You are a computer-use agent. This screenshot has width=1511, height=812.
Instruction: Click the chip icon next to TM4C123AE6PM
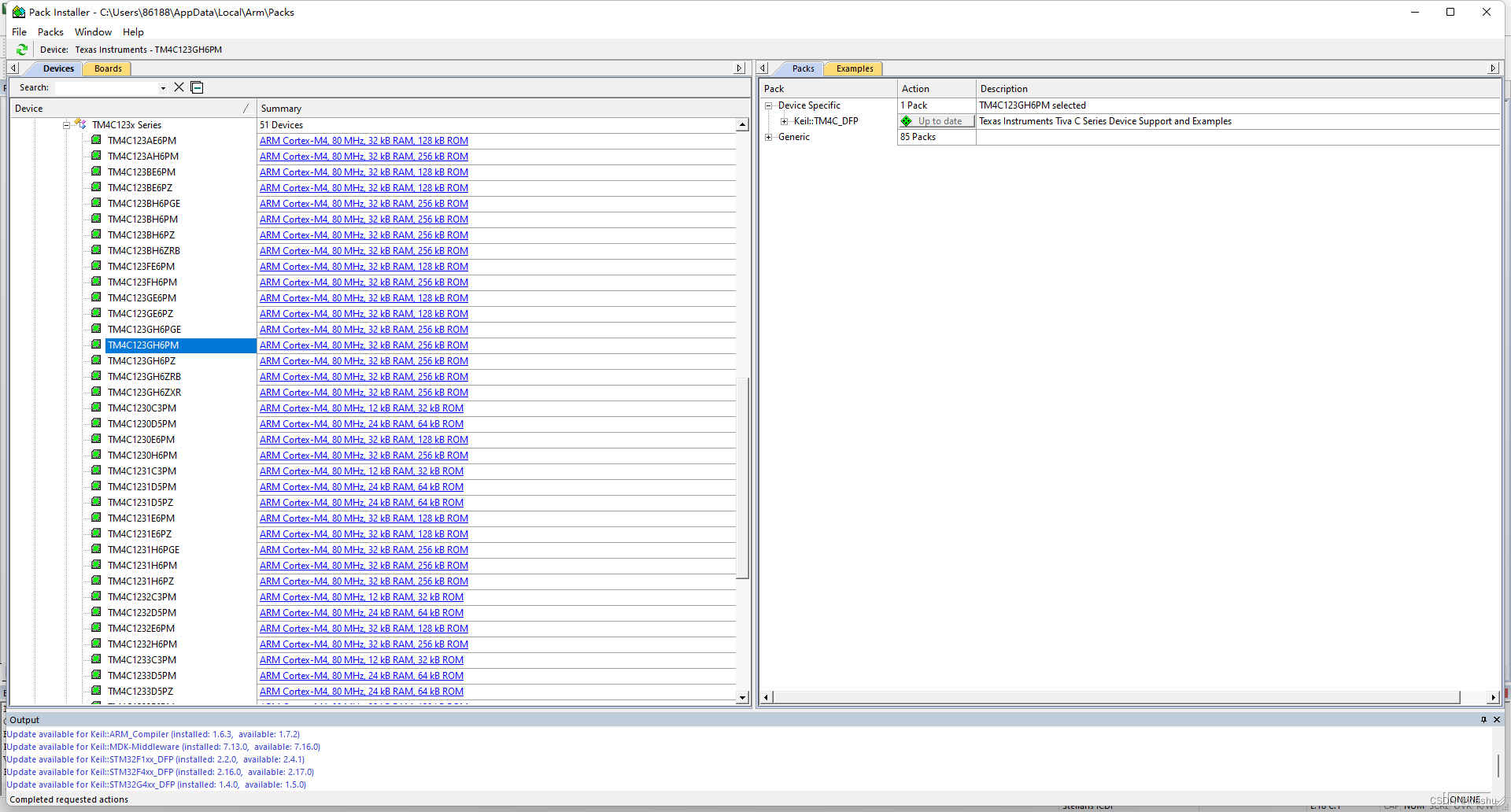(x=95, y=140)
